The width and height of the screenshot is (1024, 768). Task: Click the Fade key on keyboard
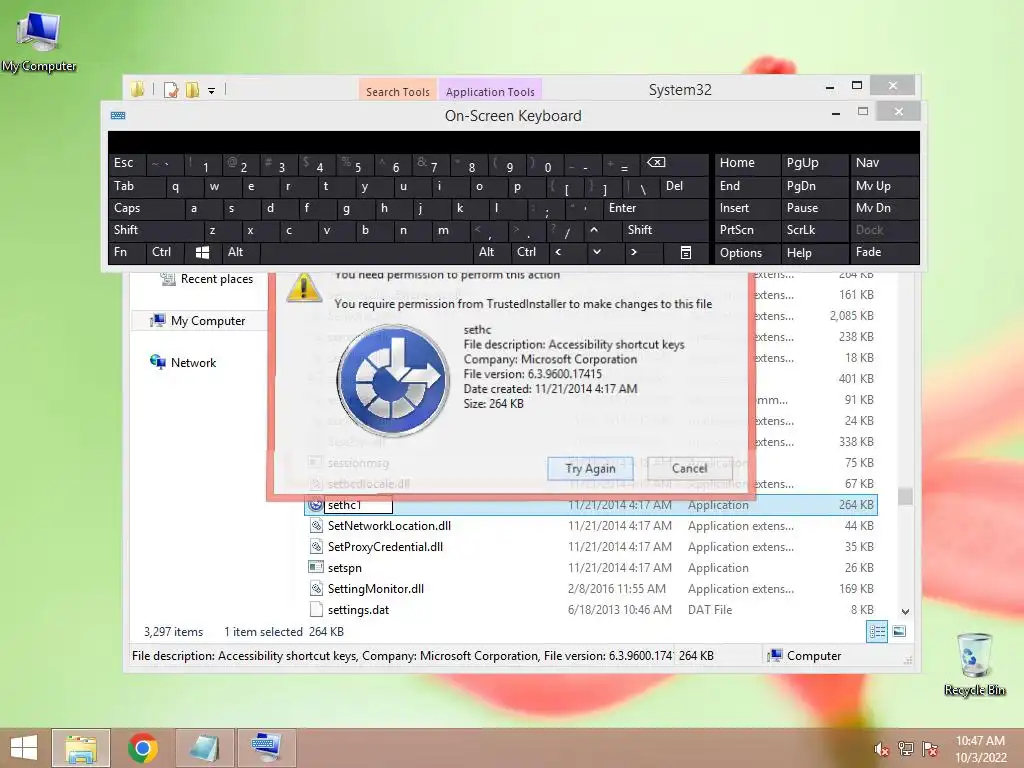click(x=884, y=252)
